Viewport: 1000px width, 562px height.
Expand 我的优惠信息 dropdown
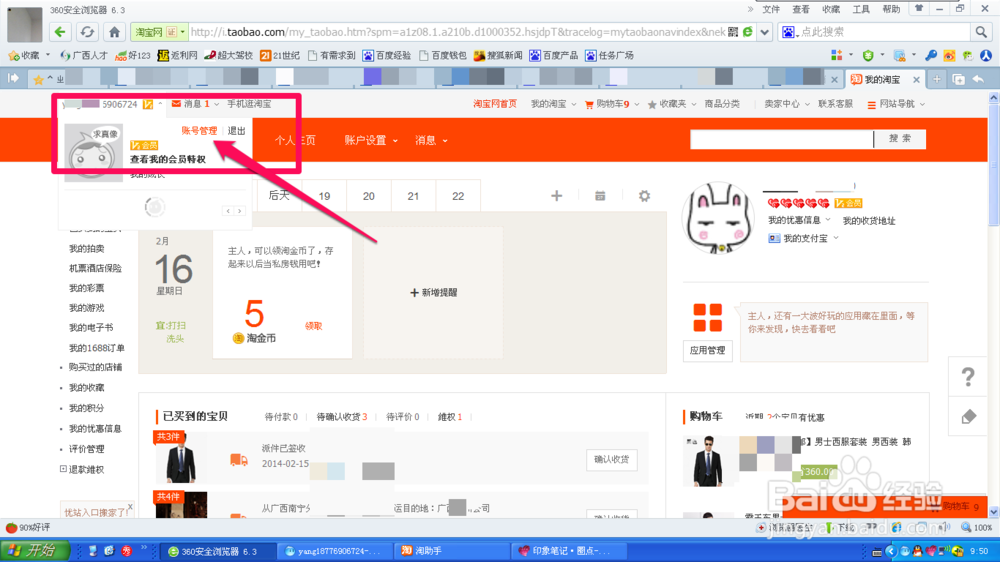coord(799,220)
